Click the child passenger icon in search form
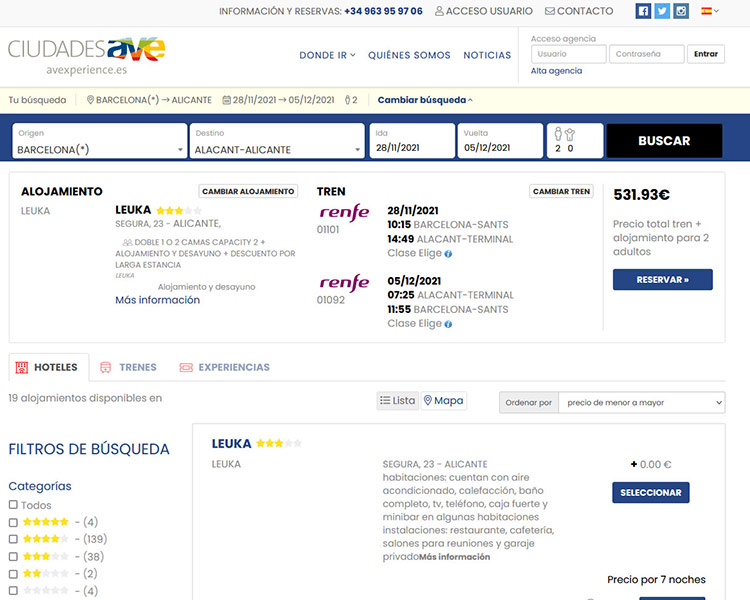 570,135
